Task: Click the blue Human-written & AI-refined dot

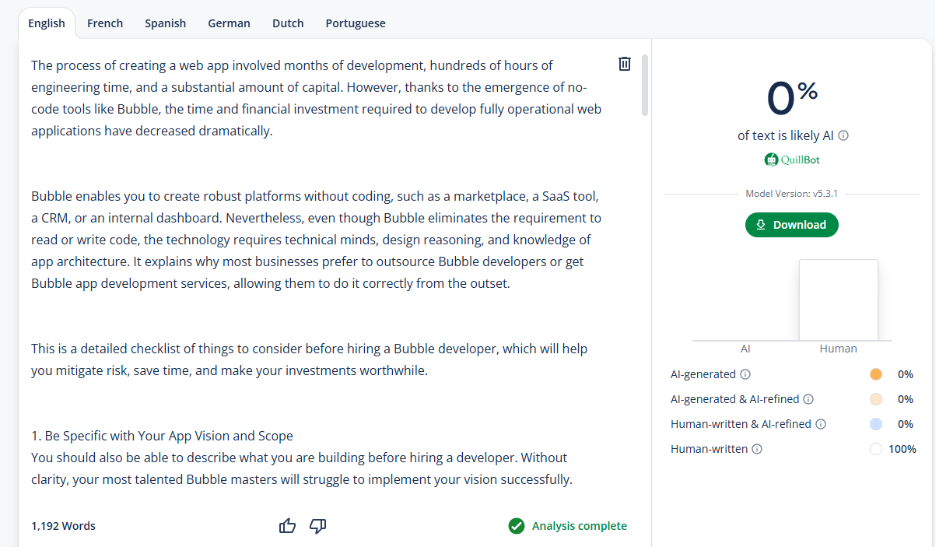Action: click(876, 424)
